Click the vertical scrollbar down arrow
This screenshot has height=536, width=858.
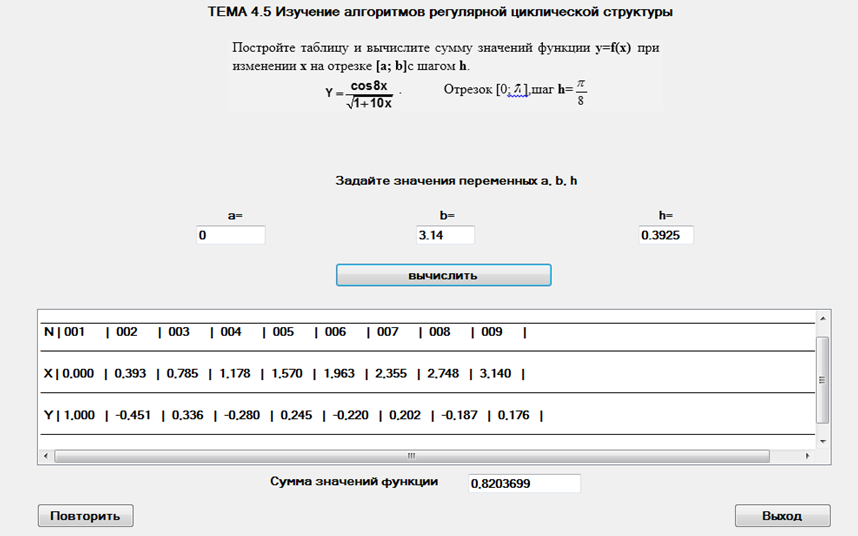pos(823,441)
